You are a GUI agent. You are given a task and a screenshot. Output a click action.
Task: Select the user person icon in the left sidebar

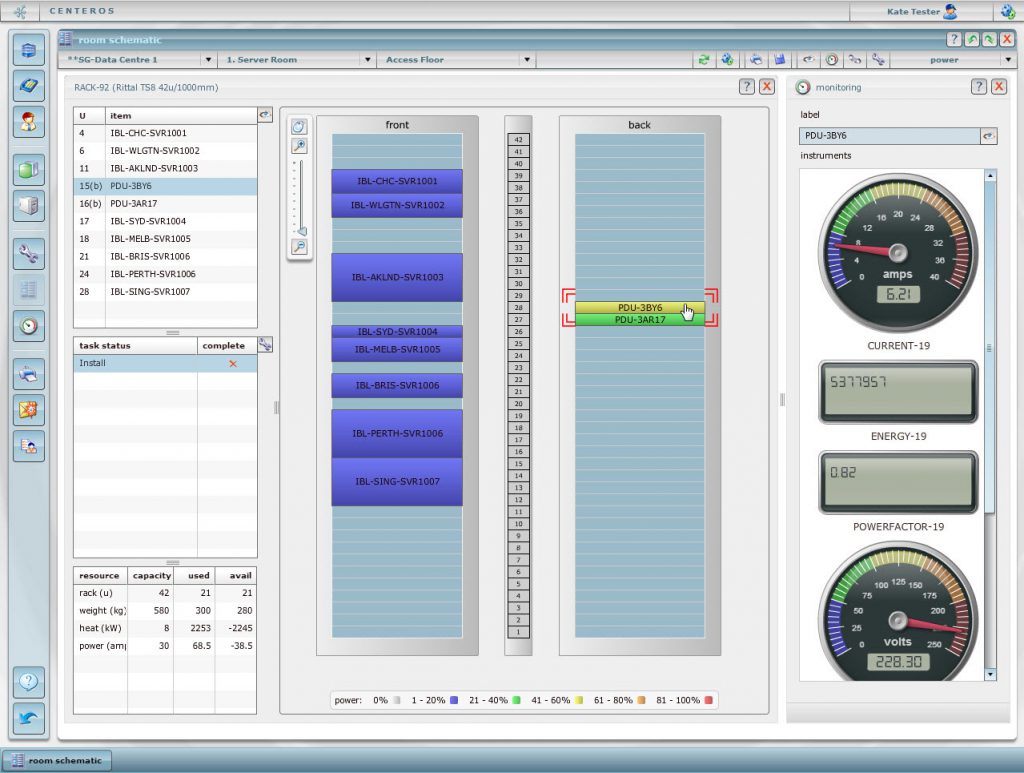pyautogui.click(x=28, y=122)
